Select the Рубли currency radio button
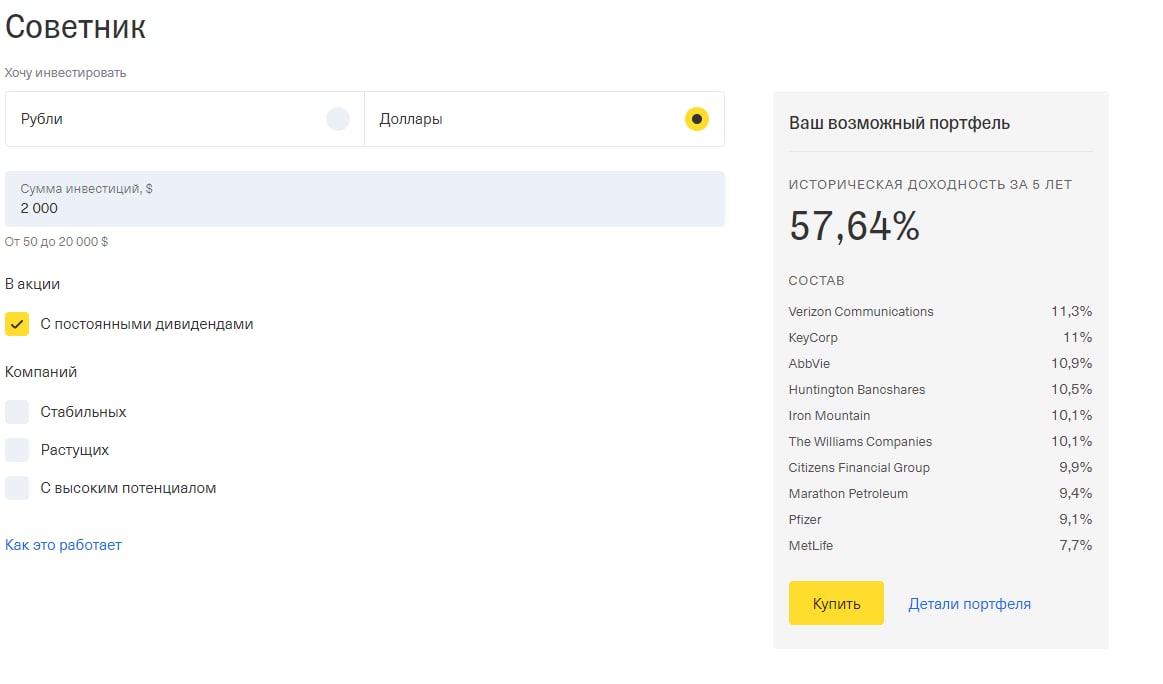This screenshot has height=684, width=1163. pyautogui.click(x=337, y=119)
